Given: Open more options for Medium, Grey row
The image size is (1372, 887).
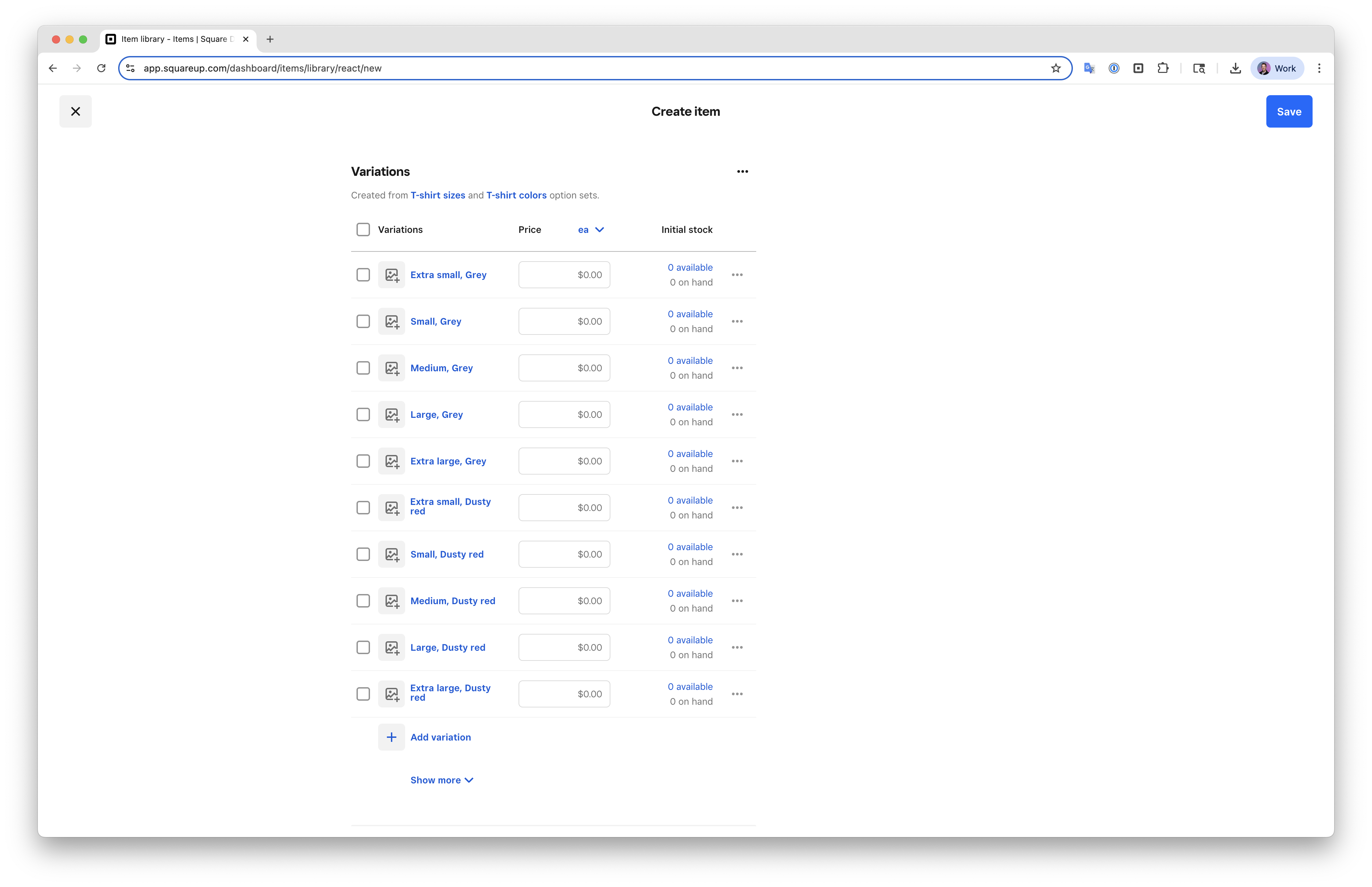Looking at the screenshot, I should click(737, 368).
